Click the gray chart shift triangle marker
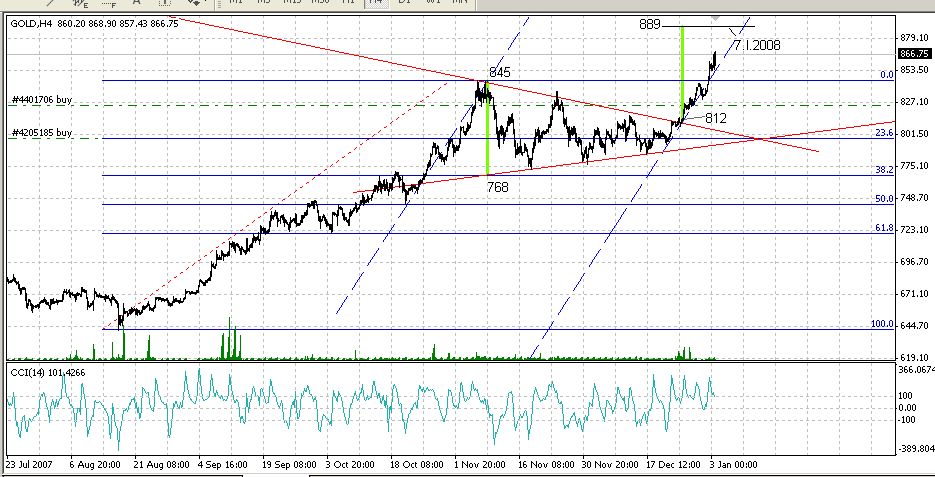The height and width of the screenshot is (477, 935). click(716, 19)
